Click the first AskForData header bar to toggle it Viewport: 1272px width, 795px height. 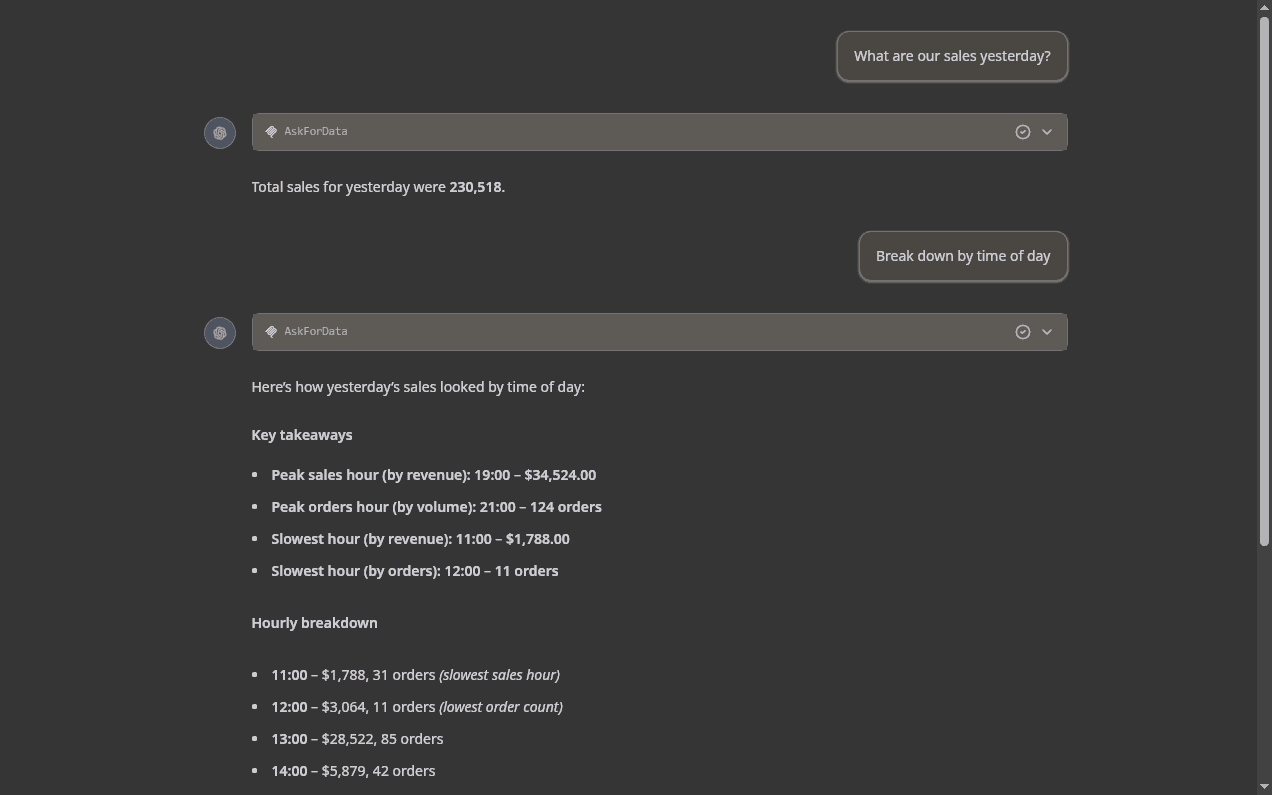click(x=659, y=131)
